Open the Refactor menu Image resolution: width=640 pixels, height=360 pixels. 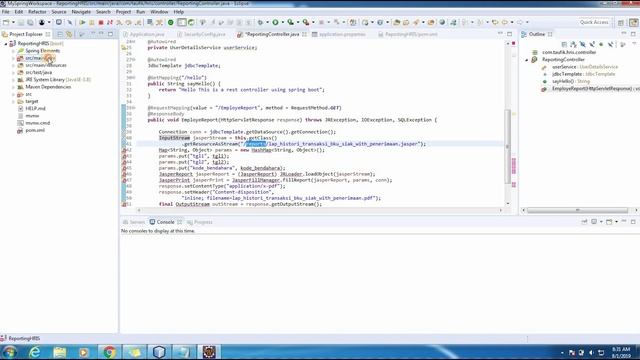[x=37, y=12]
